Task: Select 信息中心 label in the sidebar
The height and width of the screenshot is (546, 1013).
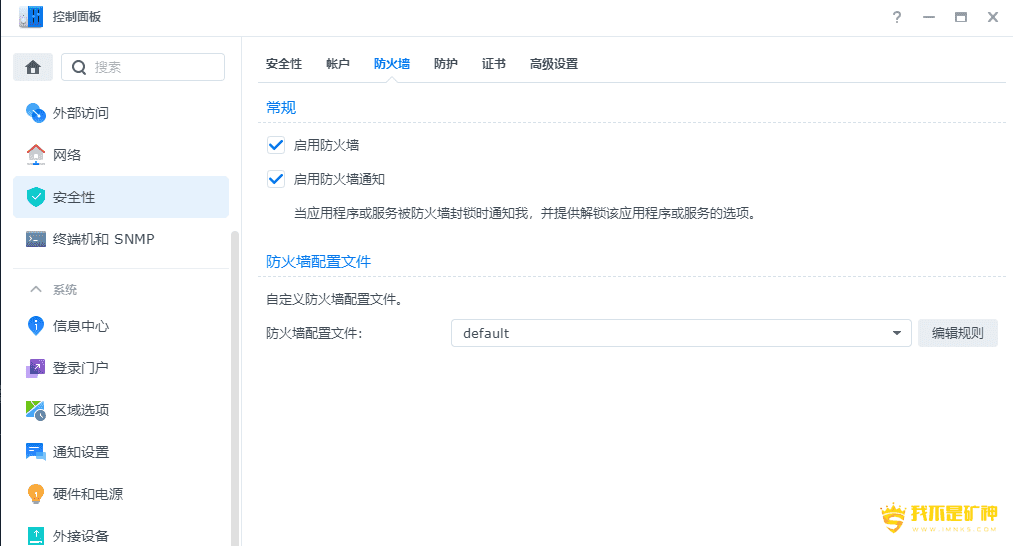Action: click(81, 326)
